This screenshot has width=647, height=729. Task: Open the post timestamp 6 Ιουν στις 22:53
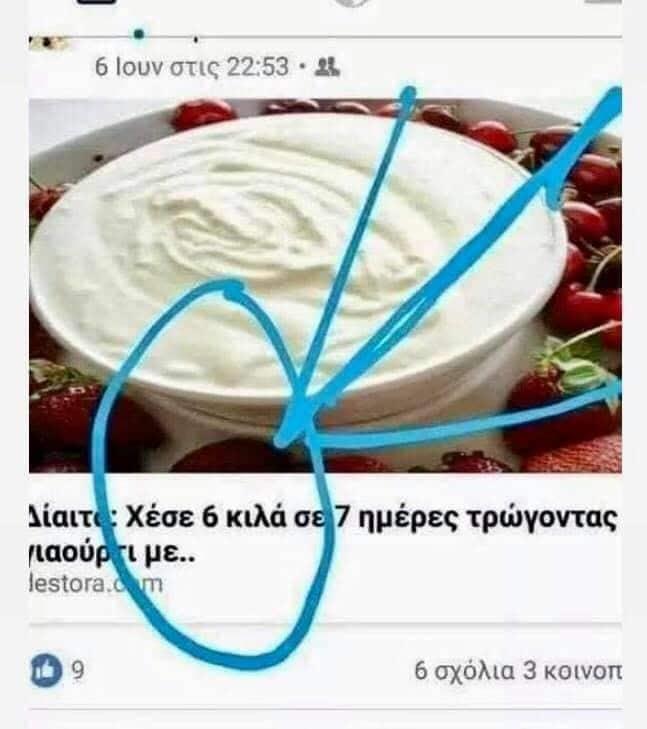(x=191, y=67)
